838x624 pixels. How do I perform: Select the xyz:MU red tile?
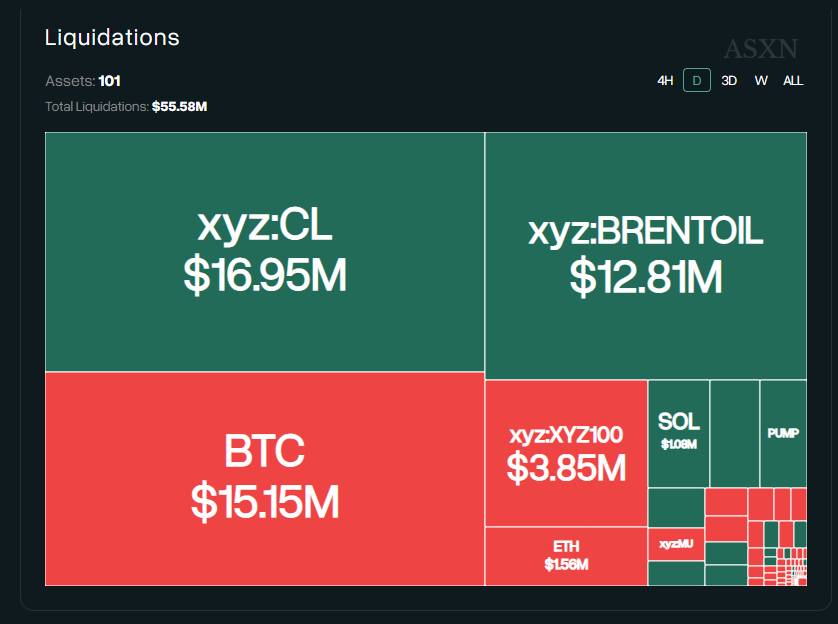pyautogui.click(x=676, y=544)
